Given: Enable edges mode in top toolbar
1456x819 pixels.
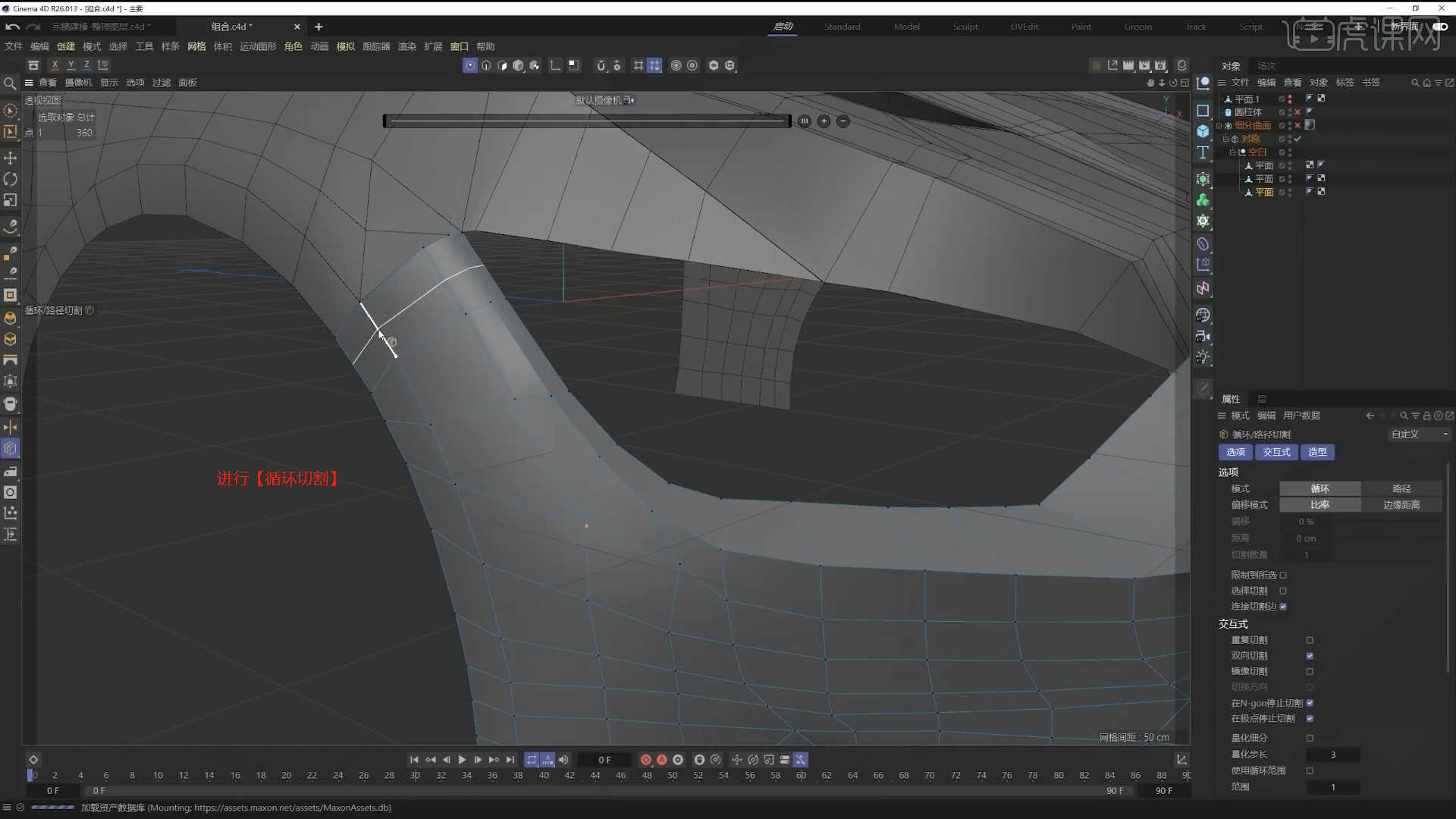Looking at the screenshot, I should (486, 66).
